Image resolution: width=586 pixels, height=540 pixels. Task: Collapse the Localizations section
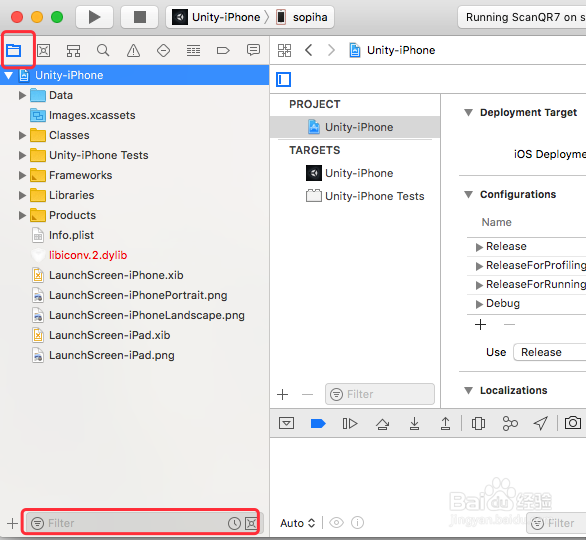pos(468,390)
